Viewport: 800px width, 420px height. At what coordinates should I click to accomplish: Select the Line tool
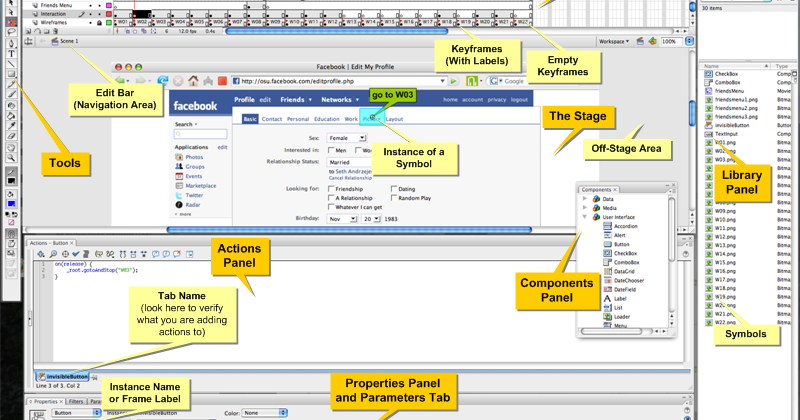[x=11, y=64]
